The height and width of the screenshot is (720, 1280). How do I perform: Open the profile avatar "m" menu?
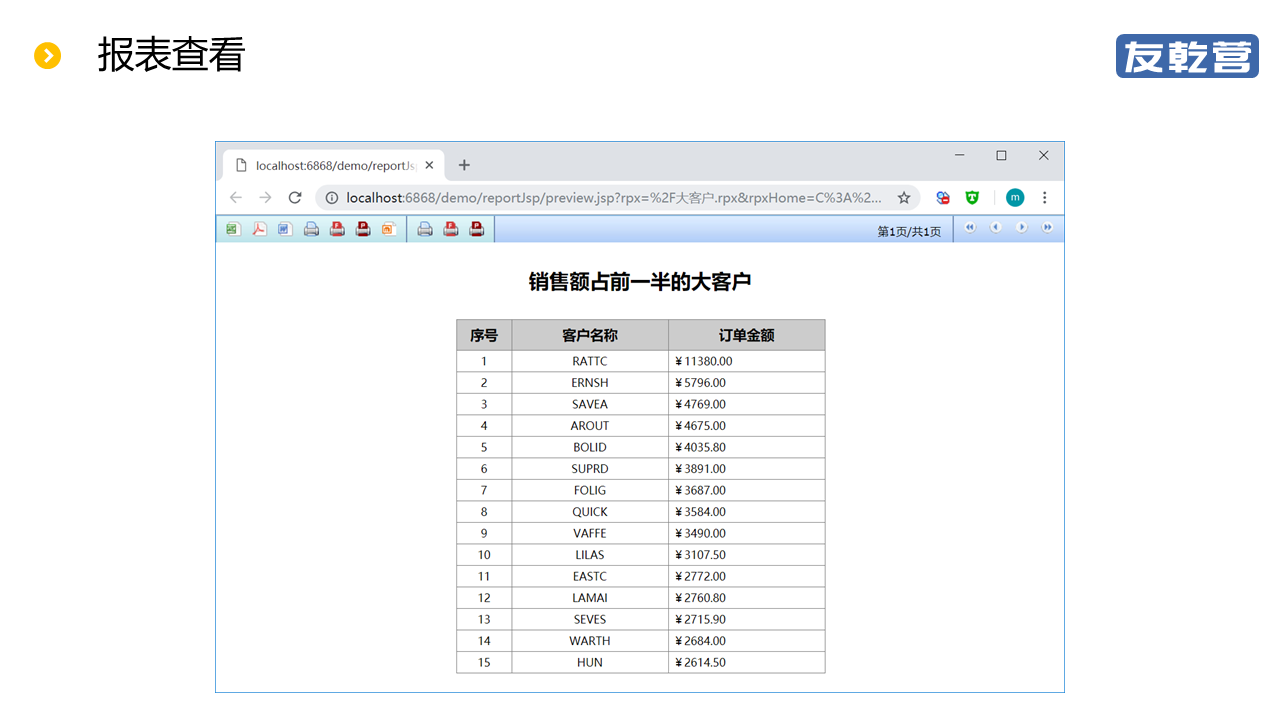click(1015, 198)
